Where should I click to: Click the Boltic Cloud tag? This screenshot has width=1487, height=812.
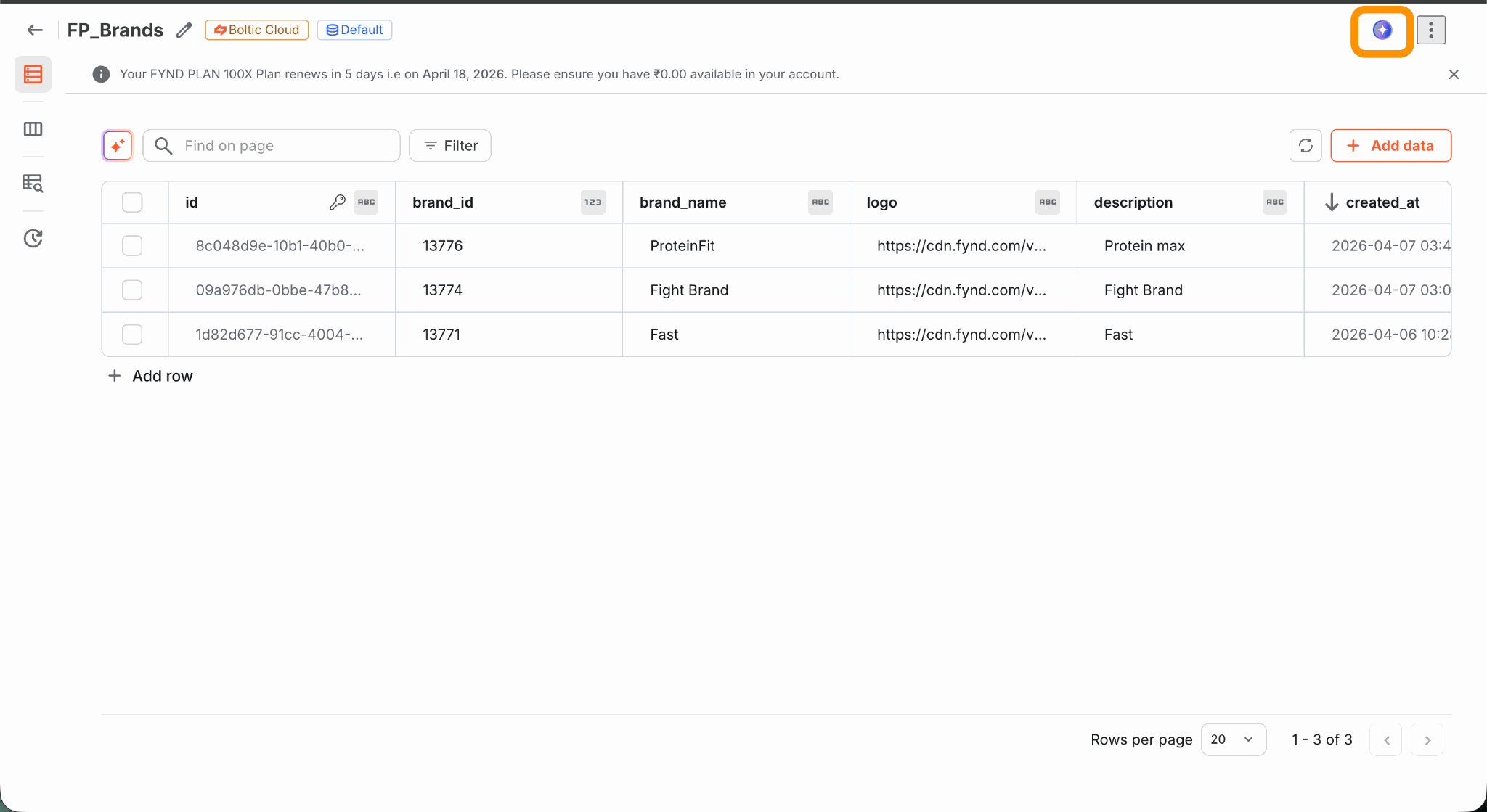256,30
